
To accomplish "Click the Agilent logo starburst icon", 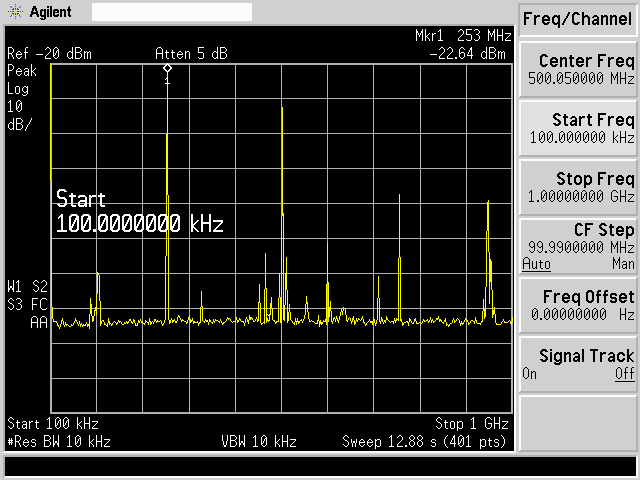I will pyautogui.click(x=16, y=12).
